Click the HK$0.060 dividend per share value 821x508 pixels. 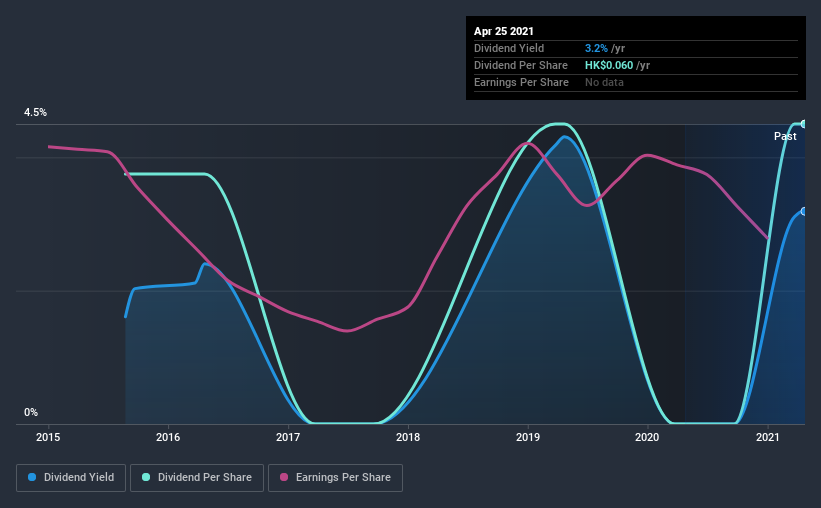tap(609, 65)
